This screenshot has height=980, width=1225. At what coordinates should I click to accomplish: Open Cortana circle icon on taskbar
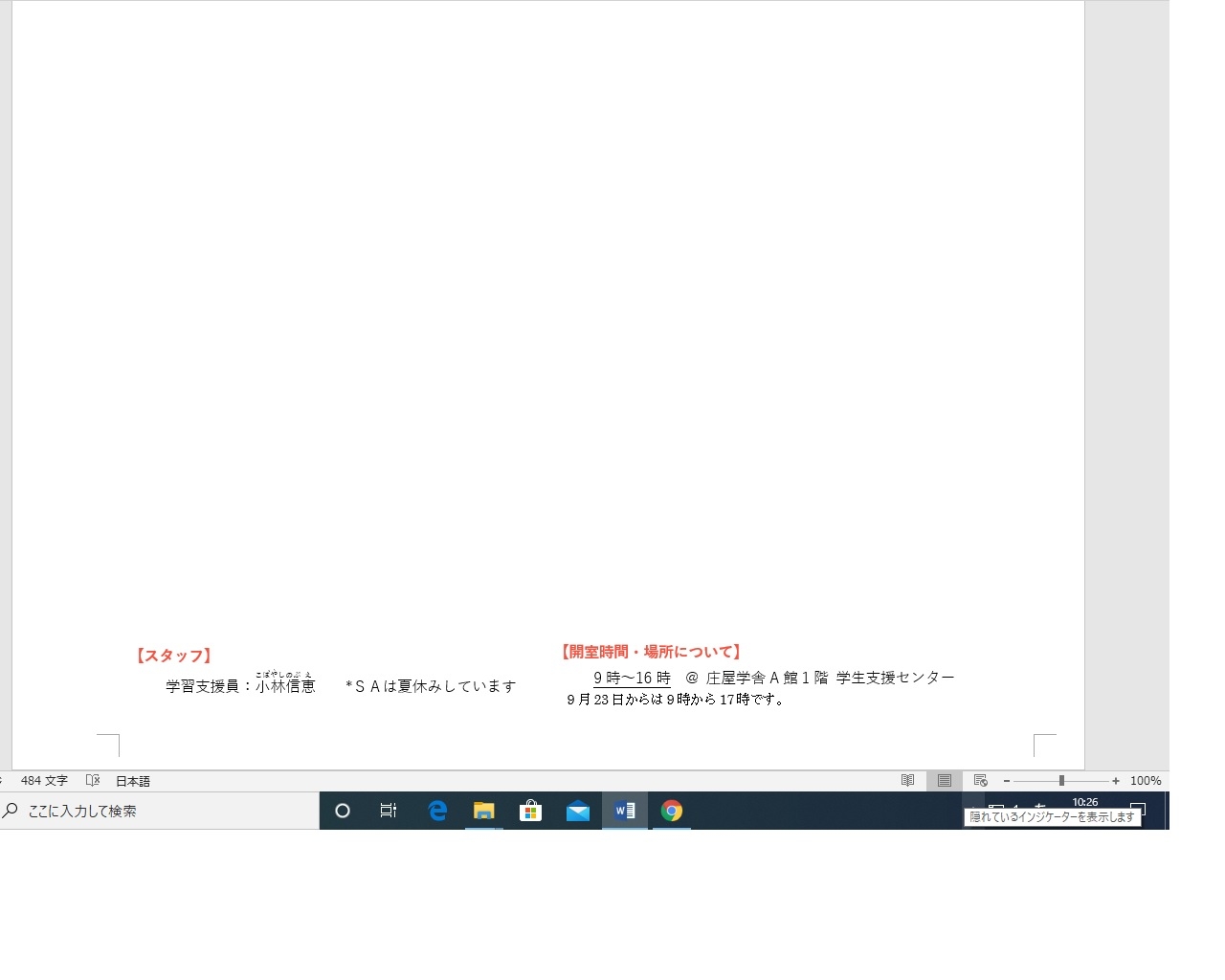tap(343, 811)
